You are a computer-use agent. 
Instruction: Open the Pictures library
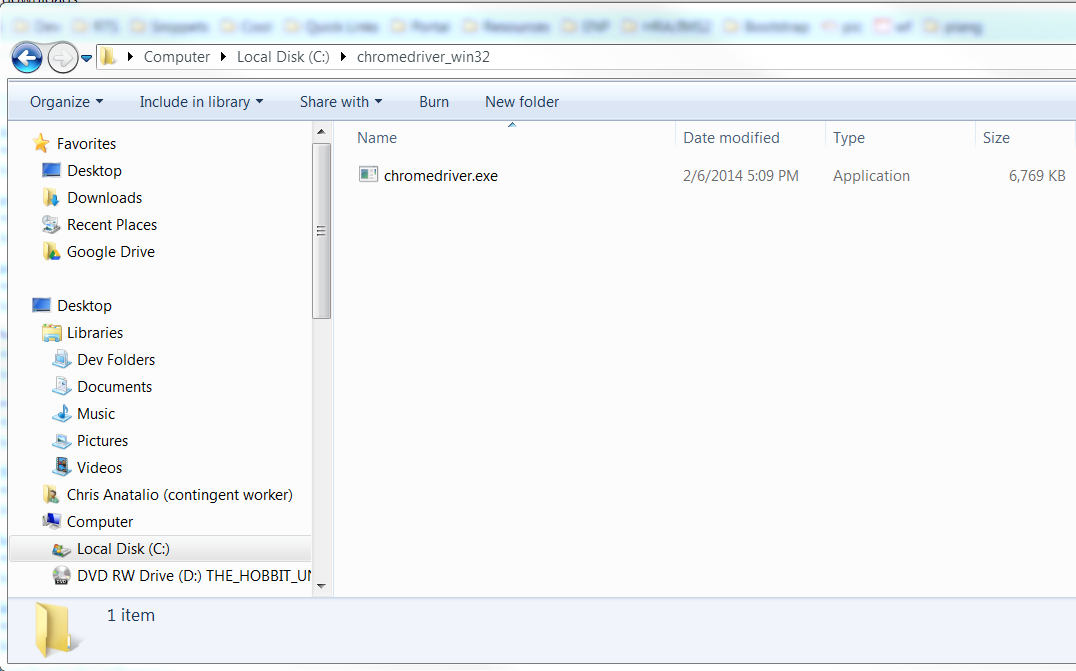[102, 441]
